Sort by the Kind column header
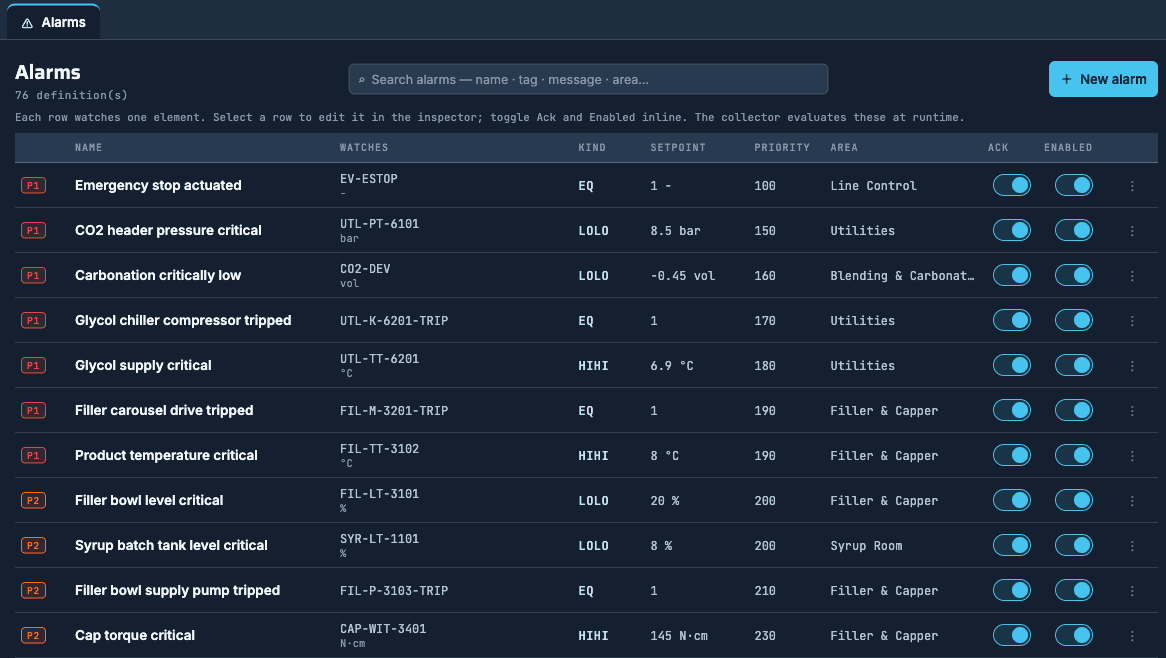The height and width of the screenshot is (658, 1166). tap(592, 147)
